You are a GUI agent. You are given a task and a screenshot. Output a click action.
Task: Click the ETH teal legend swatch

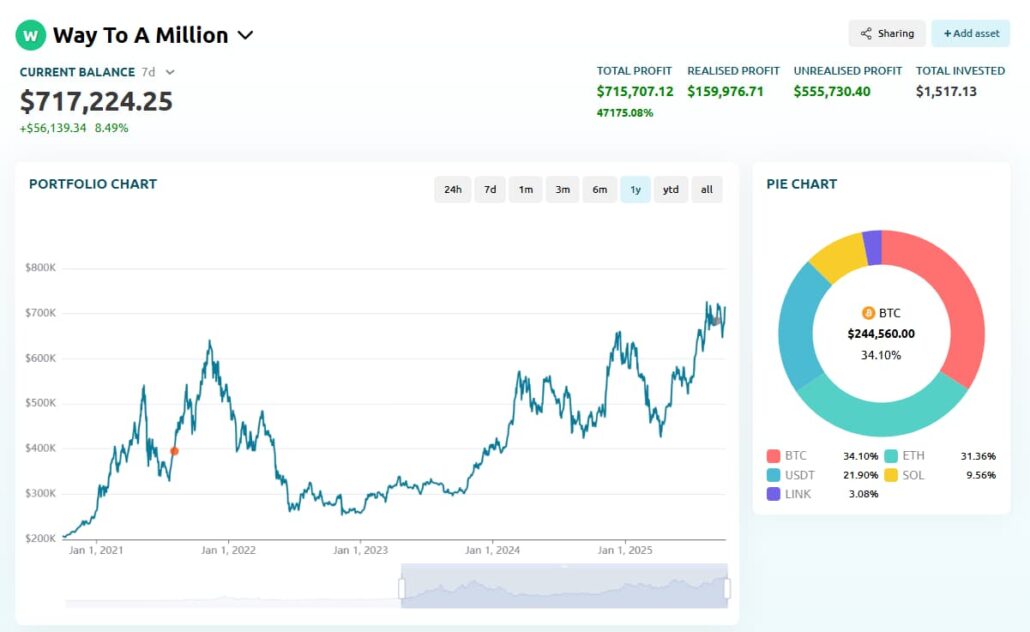[x=891, y=456]
